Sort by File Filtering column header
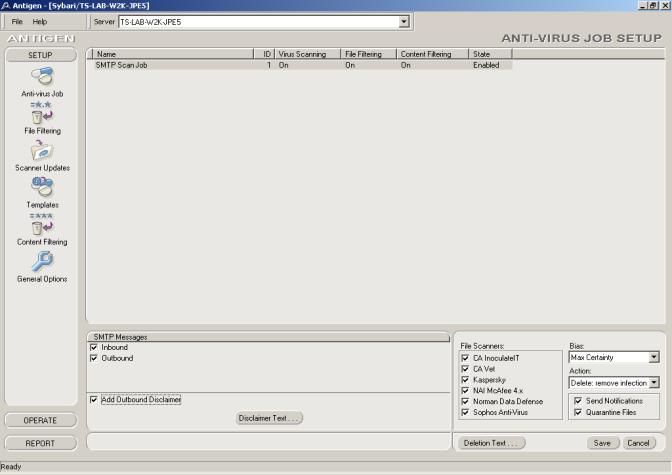The height and width of the screenshot is (475, 672). click(x=369, y=54)
